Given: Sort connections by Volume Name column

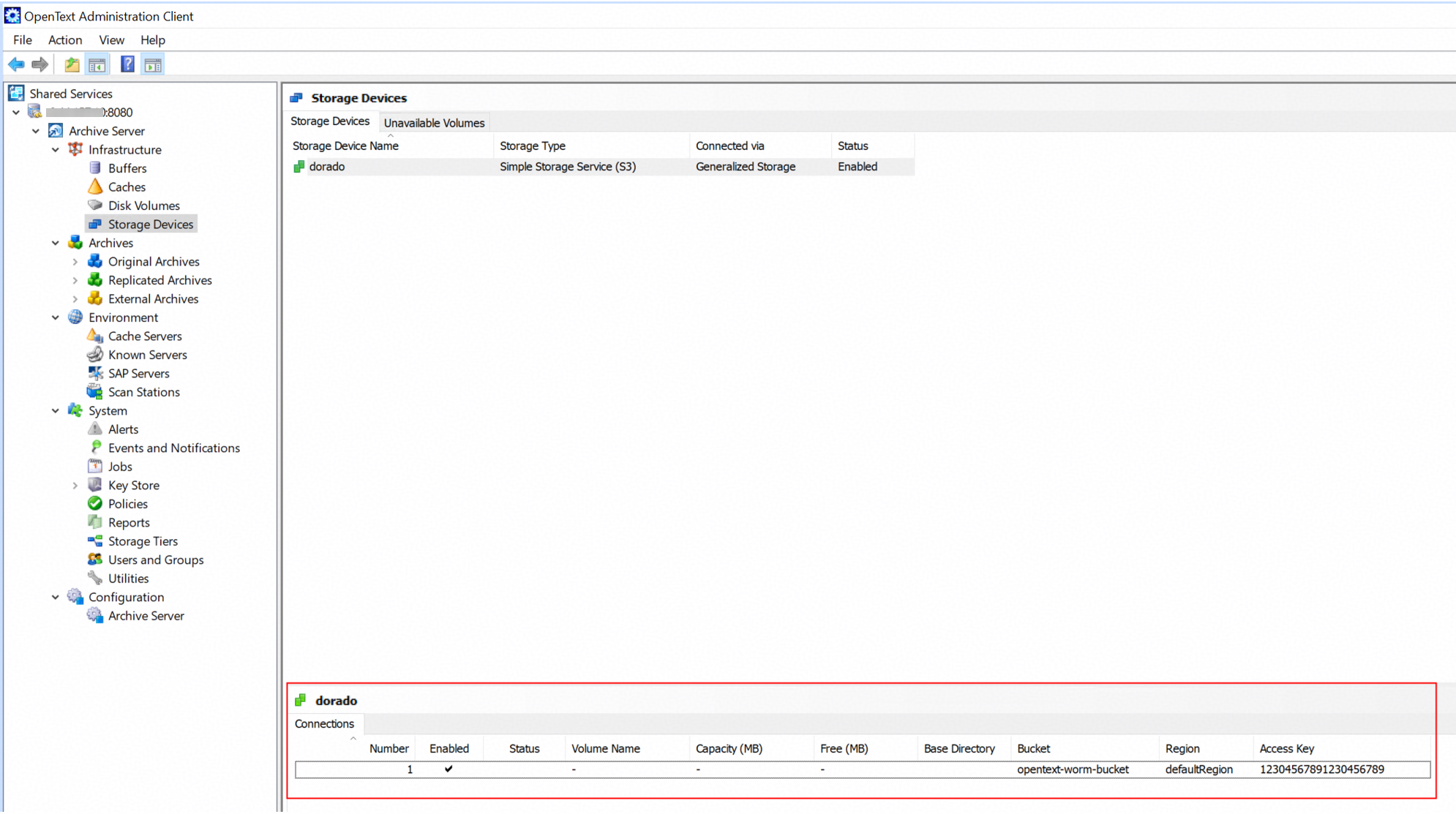Looking at the screenshot, I should [x=627, y=748].
